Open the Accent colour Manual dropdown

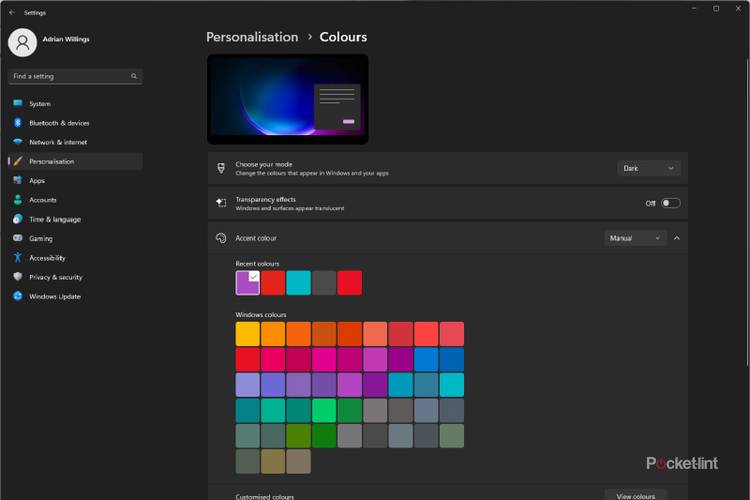(635, 238)
